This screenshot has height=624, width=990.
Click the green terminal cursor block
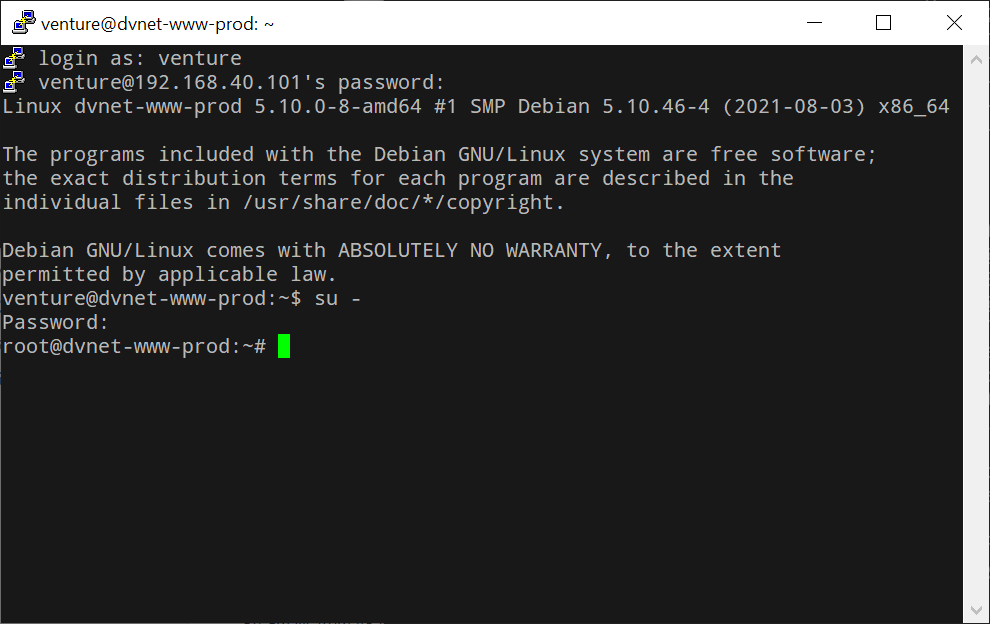coord(284,346)
